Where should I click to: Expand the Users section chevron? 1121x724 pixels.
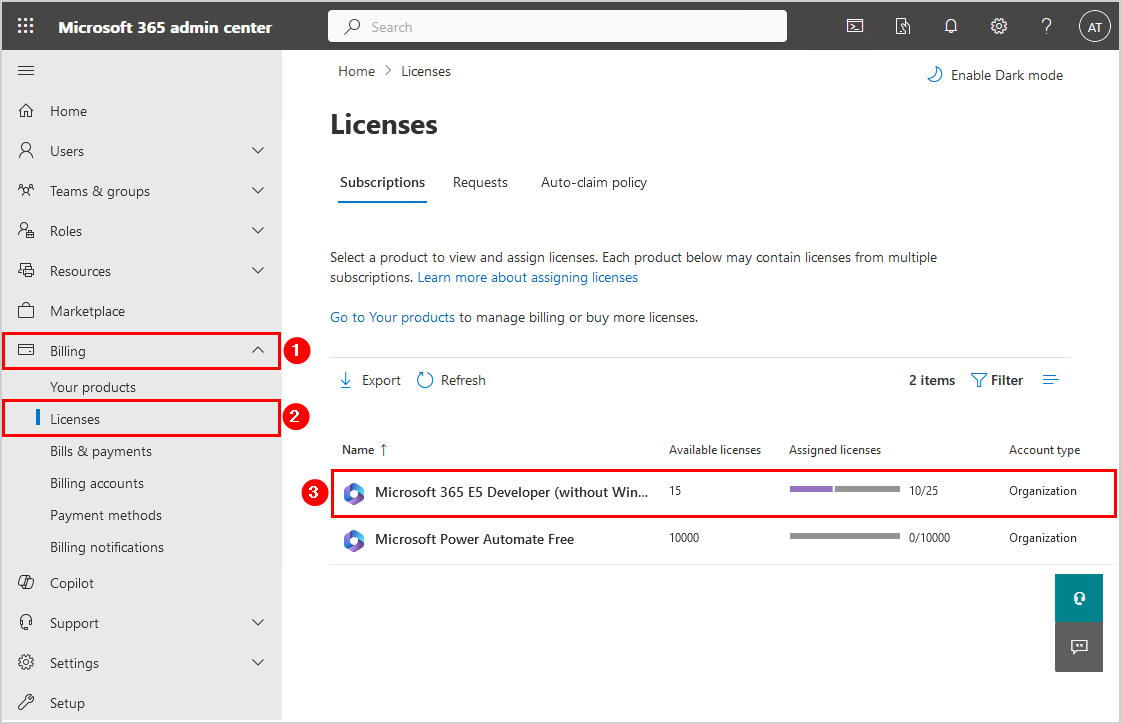258,150
